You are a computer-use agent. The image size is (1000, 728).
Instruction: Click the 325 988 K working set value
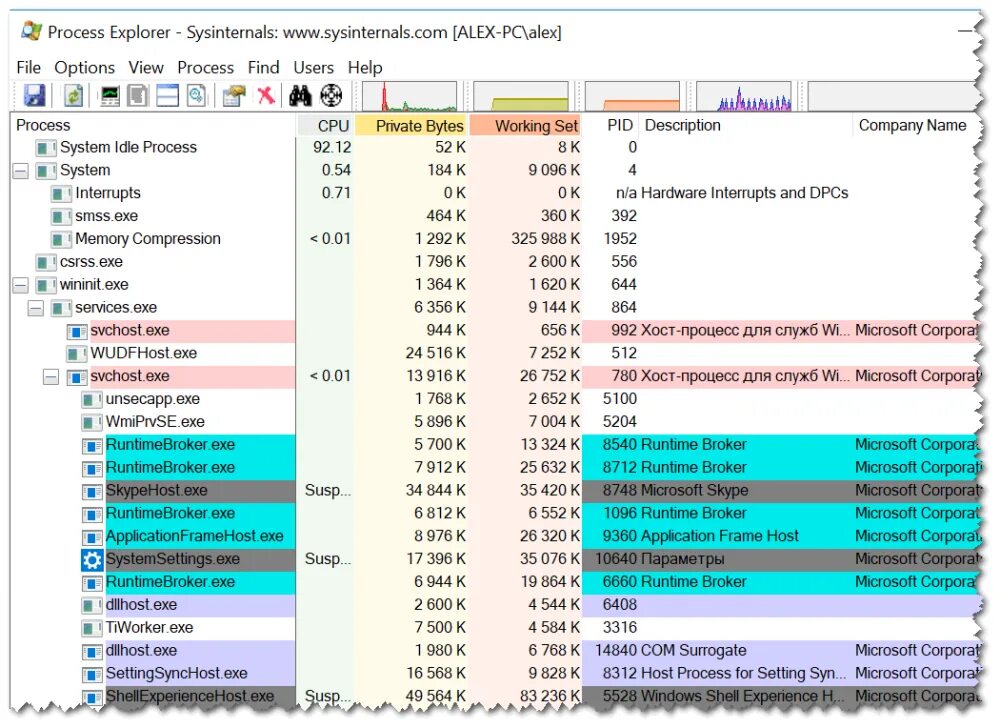545,240
